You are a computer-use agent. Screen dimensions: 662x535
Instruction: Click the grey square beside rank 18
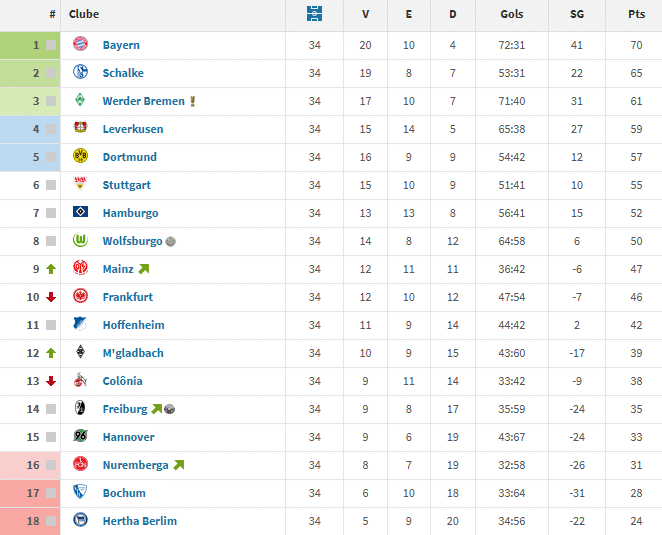(x=50, y=521)
